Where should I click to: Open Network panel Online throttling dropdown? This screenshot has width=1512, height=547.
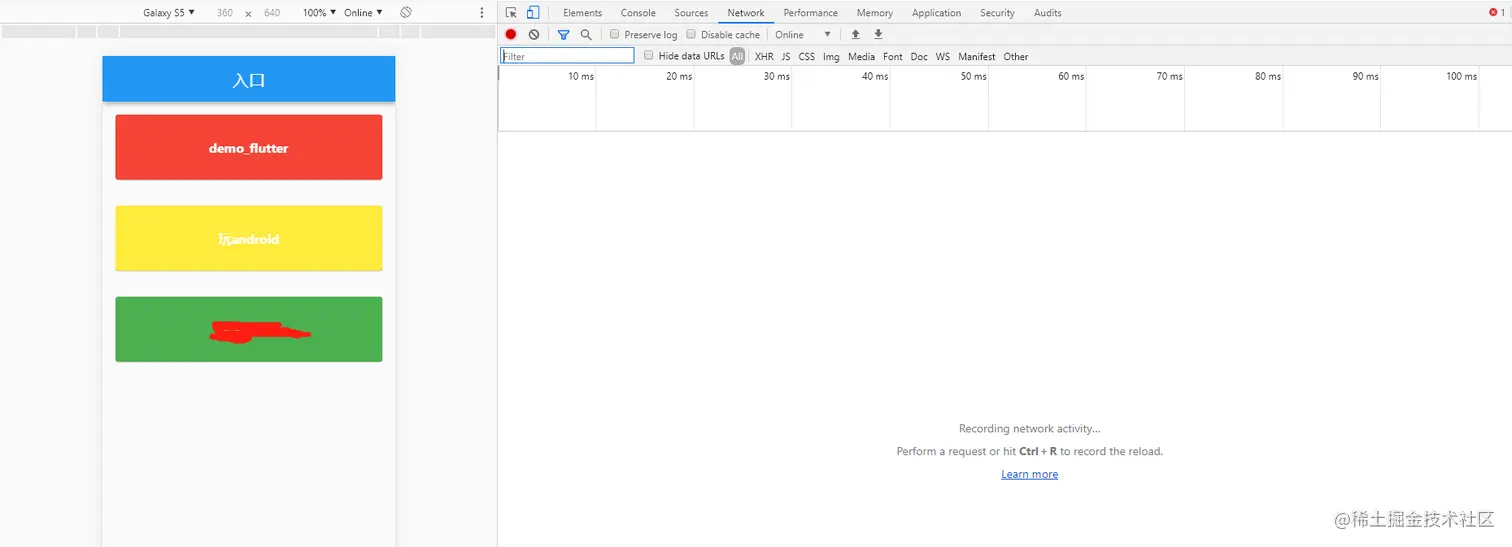pyautogui.click(x=802, y=34)
